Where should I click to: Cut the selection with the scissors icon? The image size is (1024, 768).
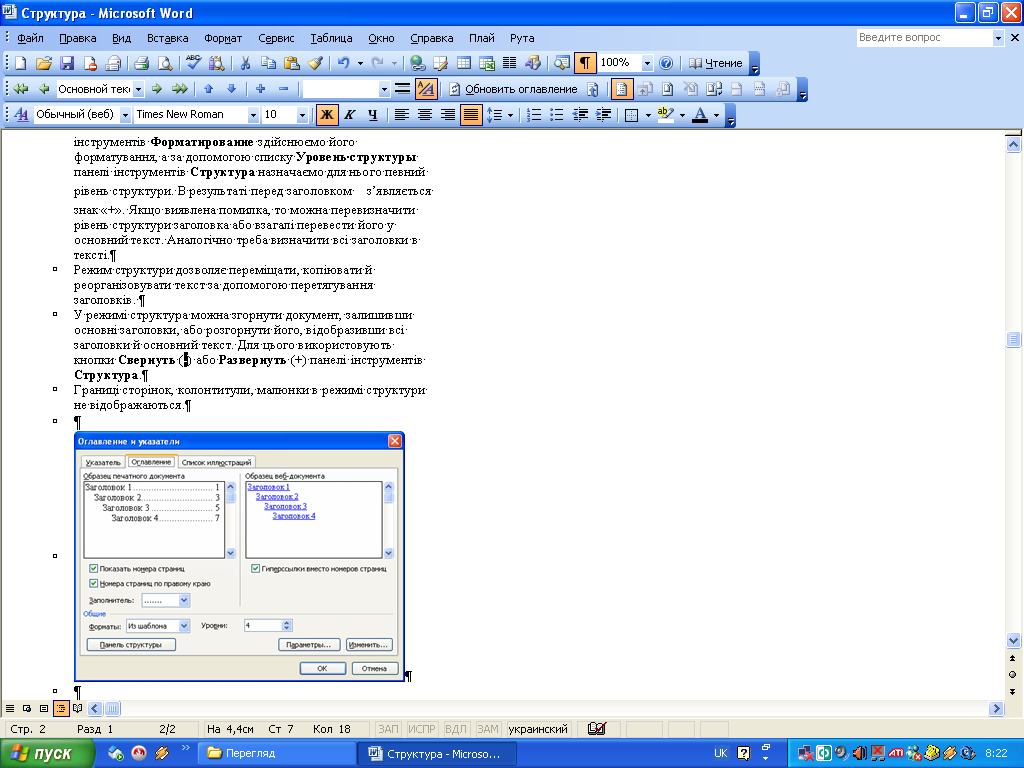pyautogui.click(x=245, y=63)
